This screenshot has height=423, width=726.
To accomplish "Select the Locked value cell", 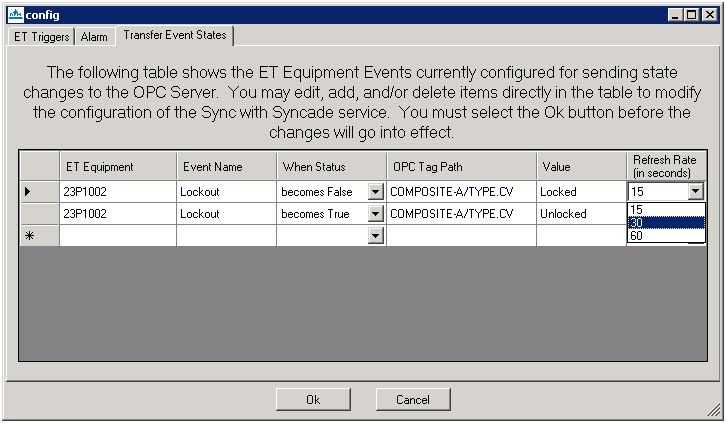I will click(x=582, y=192).
